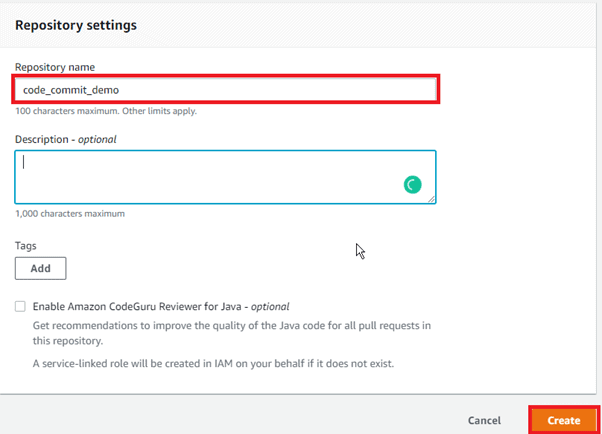Click the 'Description - optional' label
Viewport: 602px width, 434px height.
pos(66,139)
